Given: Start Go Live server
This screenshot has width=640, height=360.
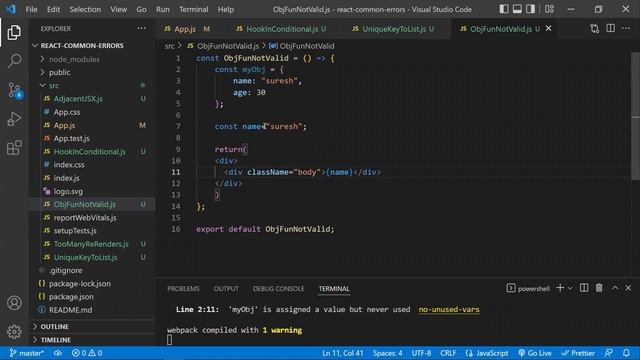Looking at the screenshot, I should (535, 353).
